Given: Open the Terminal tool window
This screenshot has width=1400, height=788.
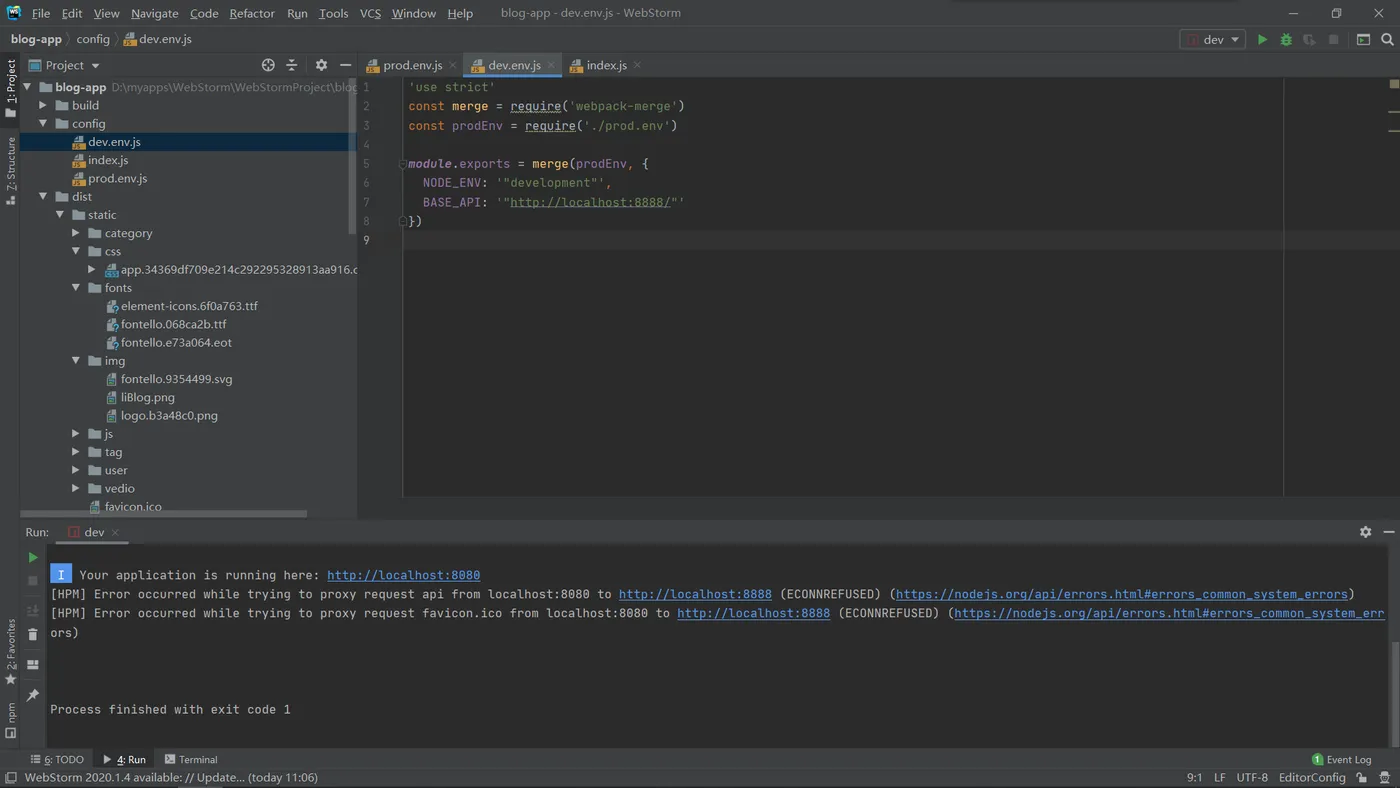Looking at the screenshot, I should pos(191,759).
